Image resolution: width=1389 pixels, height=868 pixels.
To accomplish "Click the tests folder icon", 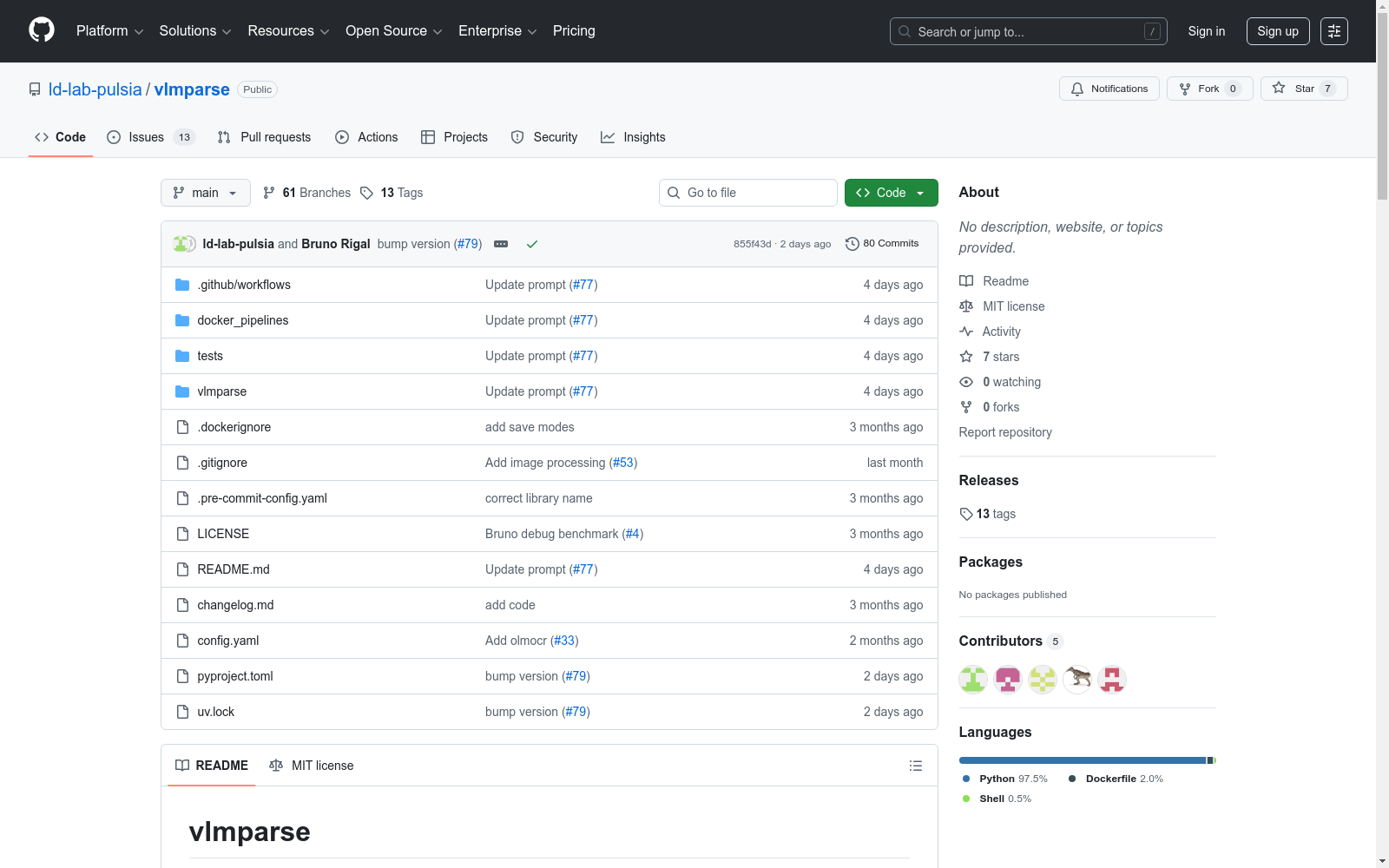I will point(182,356).
